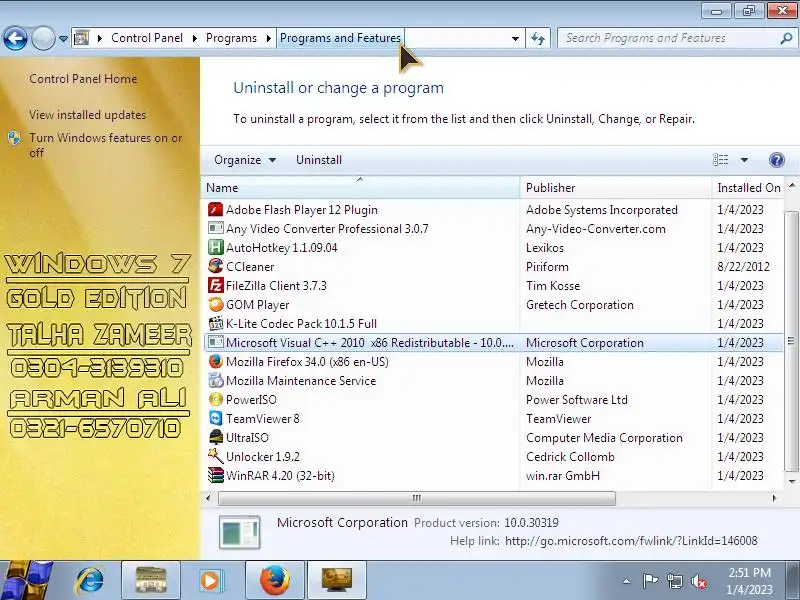
Task: Open View installed updates link
Action: (87, 115)
